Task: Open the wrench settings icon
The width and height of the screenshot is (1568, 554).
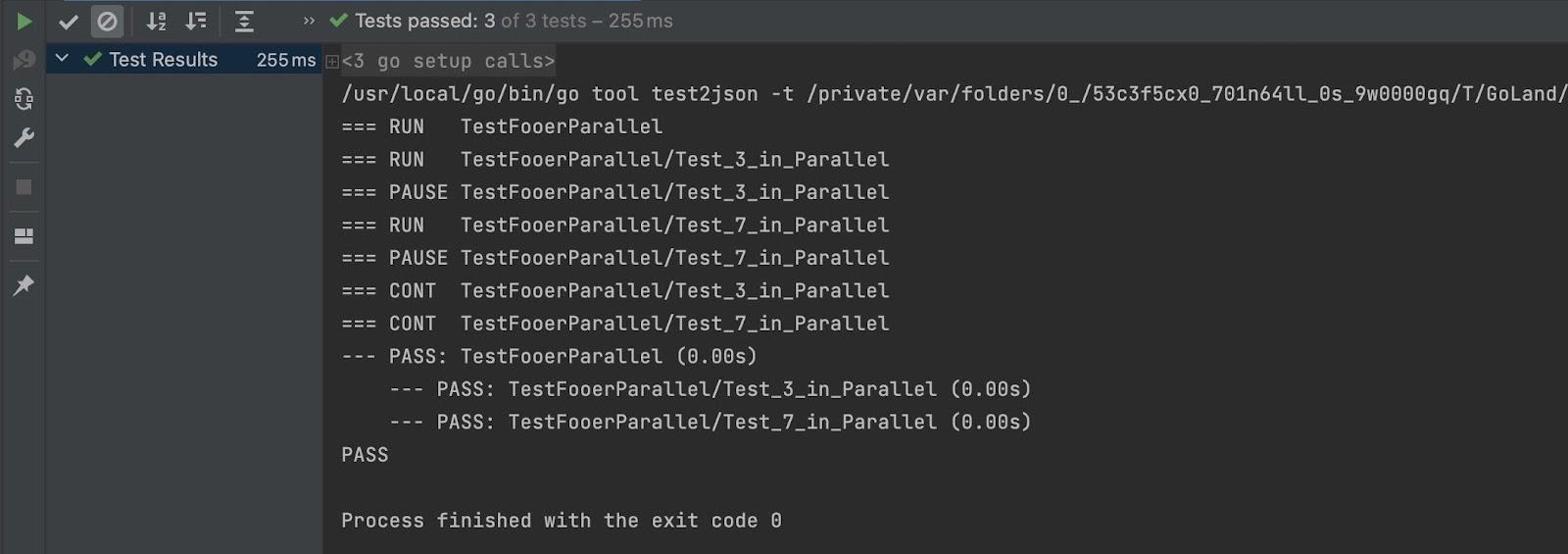Action: [x=24, y=138]
